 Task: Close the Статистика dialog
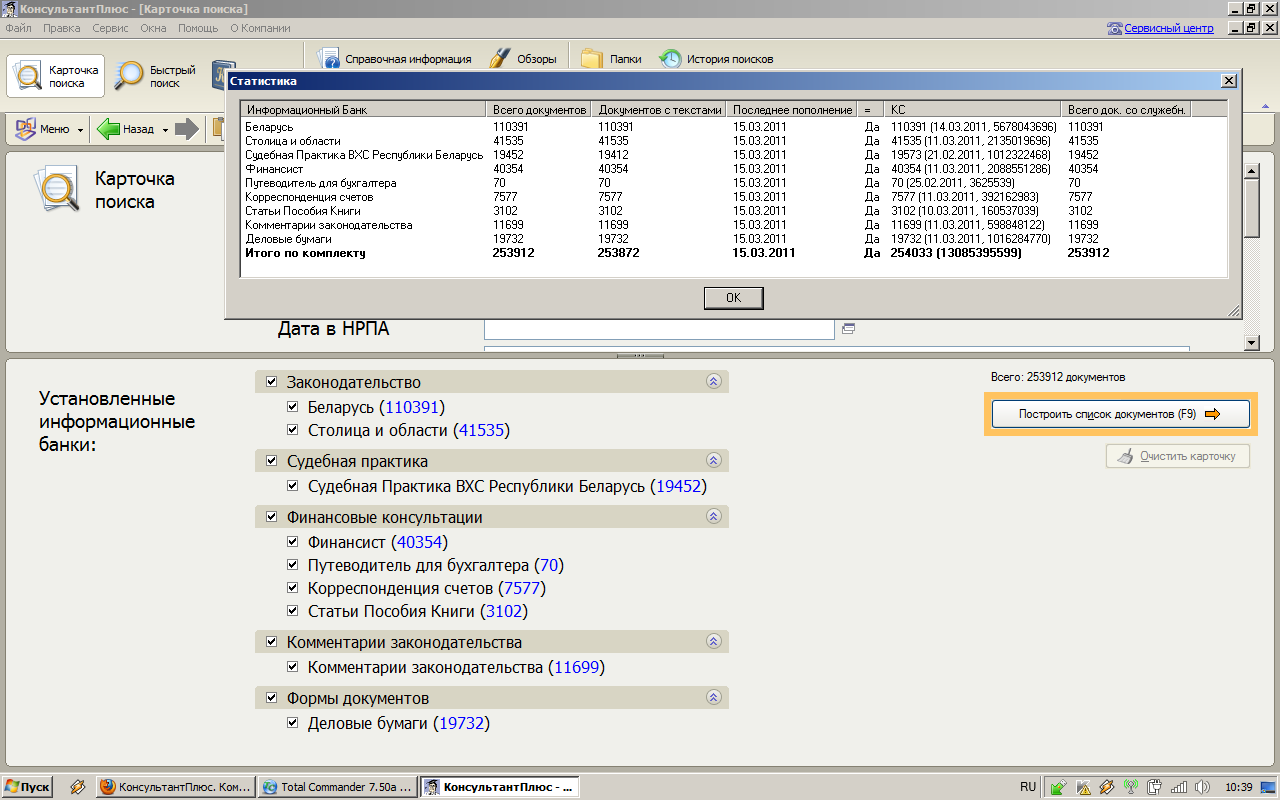coord(1229,81)
